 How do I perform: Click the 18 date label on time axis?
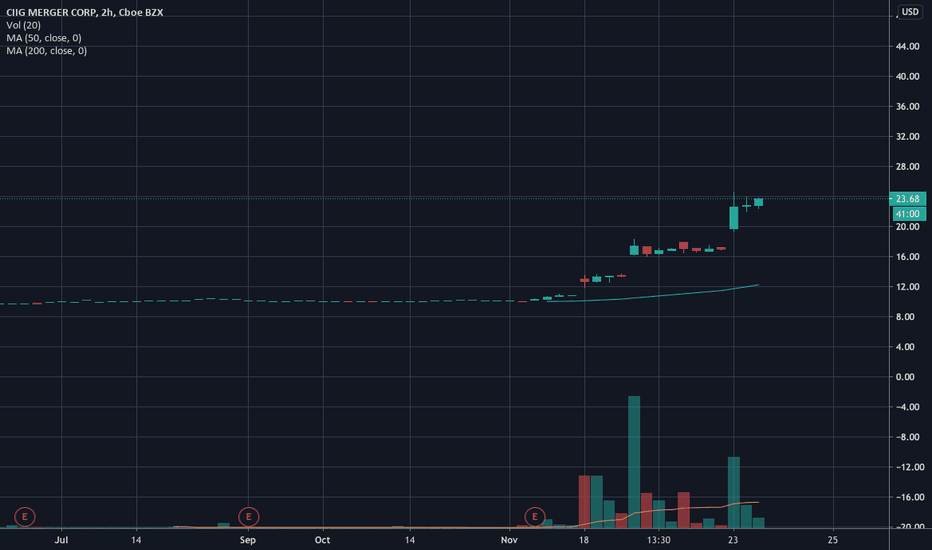pos(584,540)
